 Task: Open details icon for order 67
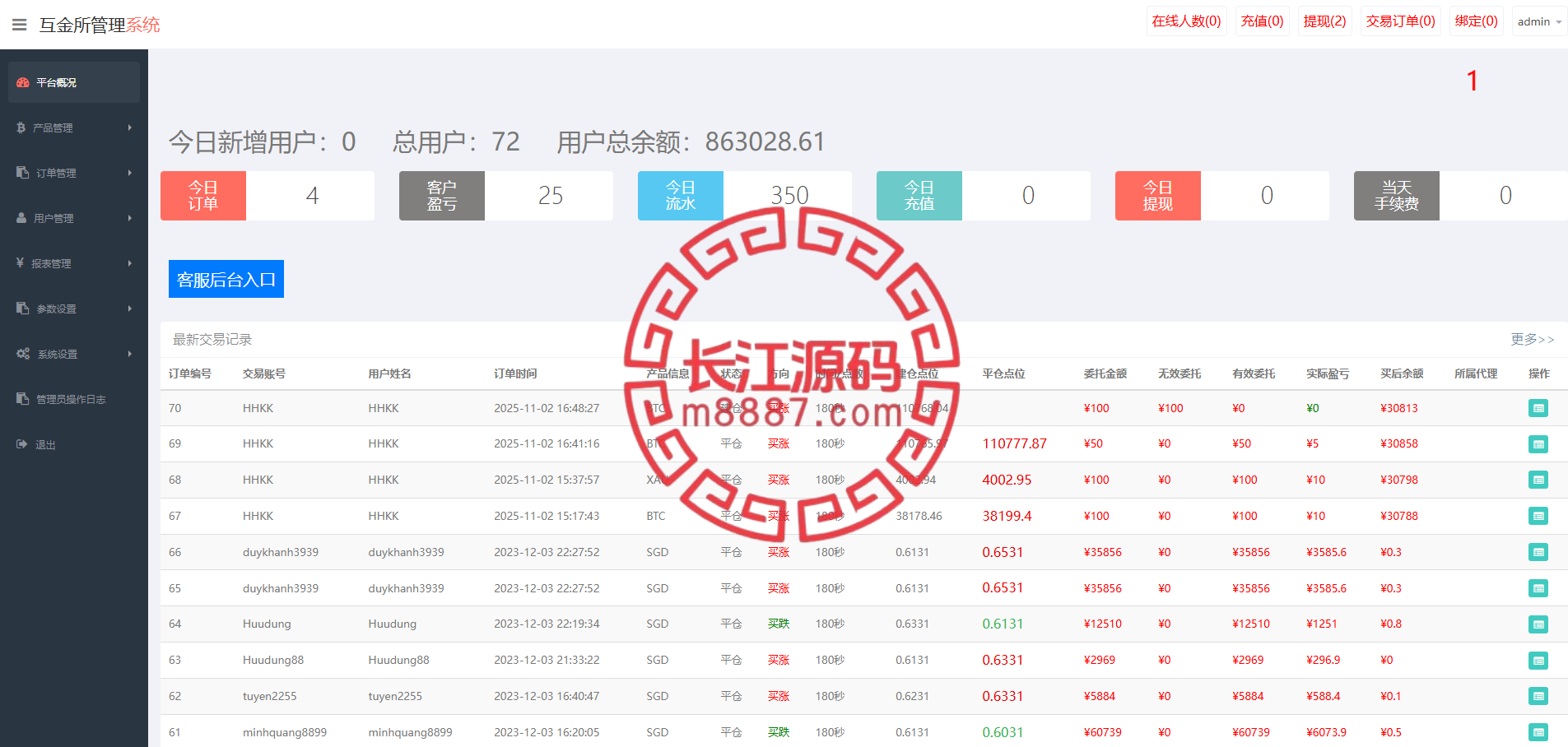1538,516
